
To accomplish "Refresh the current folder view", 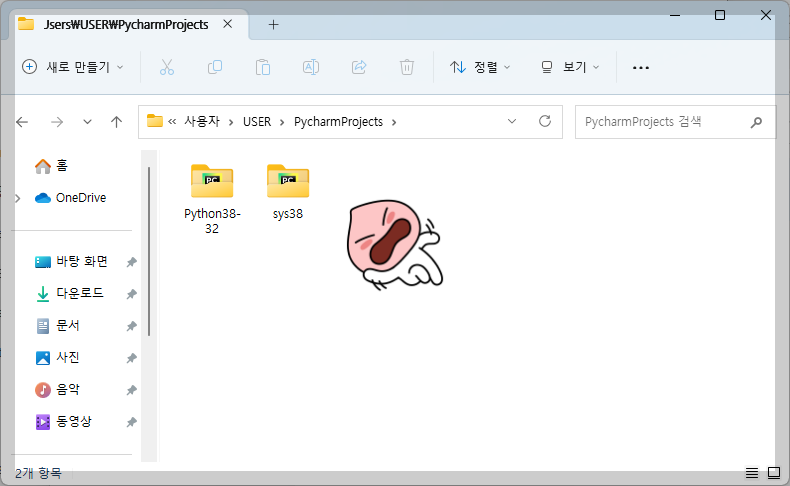I will 545,121.
